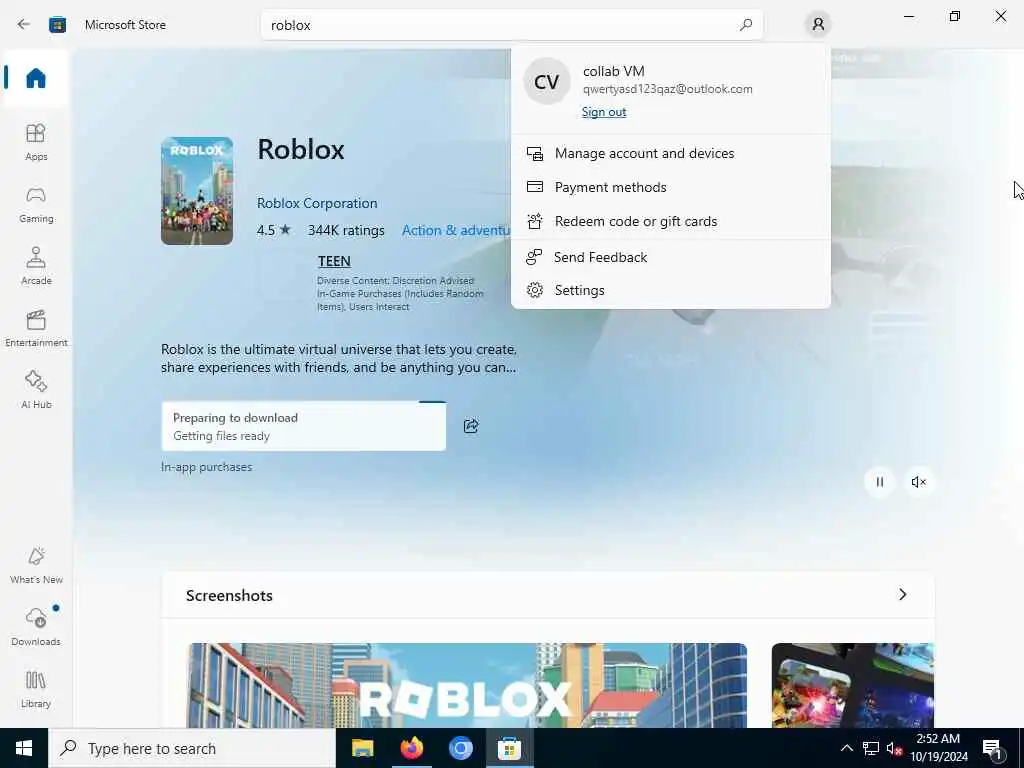Image resolution: width=1024 pixels, height=768 pixels.
Task: Click the taskbar search box
Action: [192, 748]
